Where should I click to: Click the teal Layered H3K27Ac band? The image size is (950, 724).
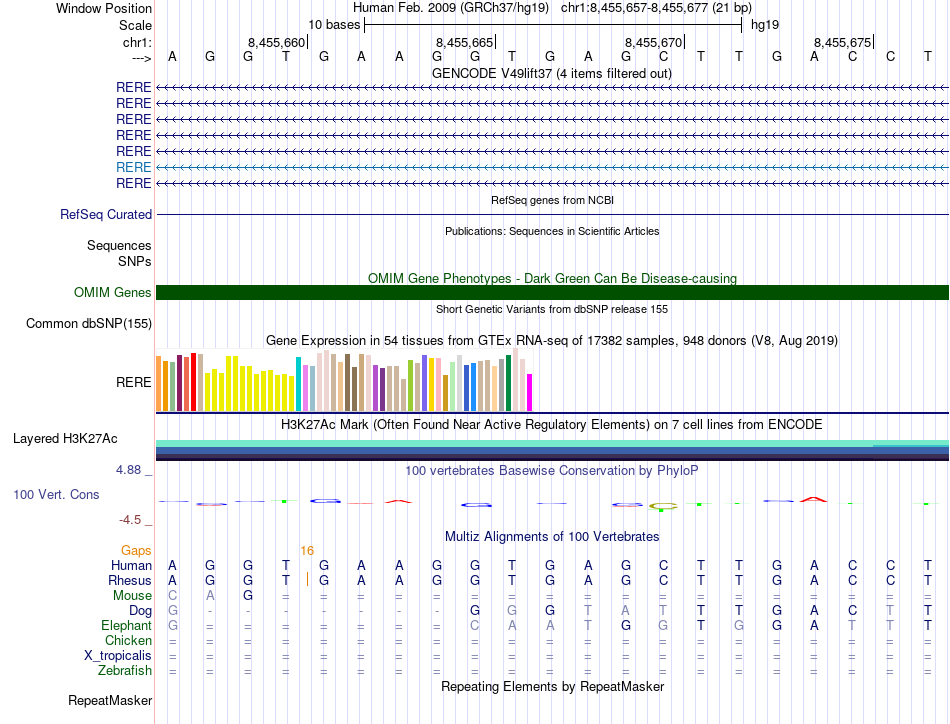pos(552,443)
